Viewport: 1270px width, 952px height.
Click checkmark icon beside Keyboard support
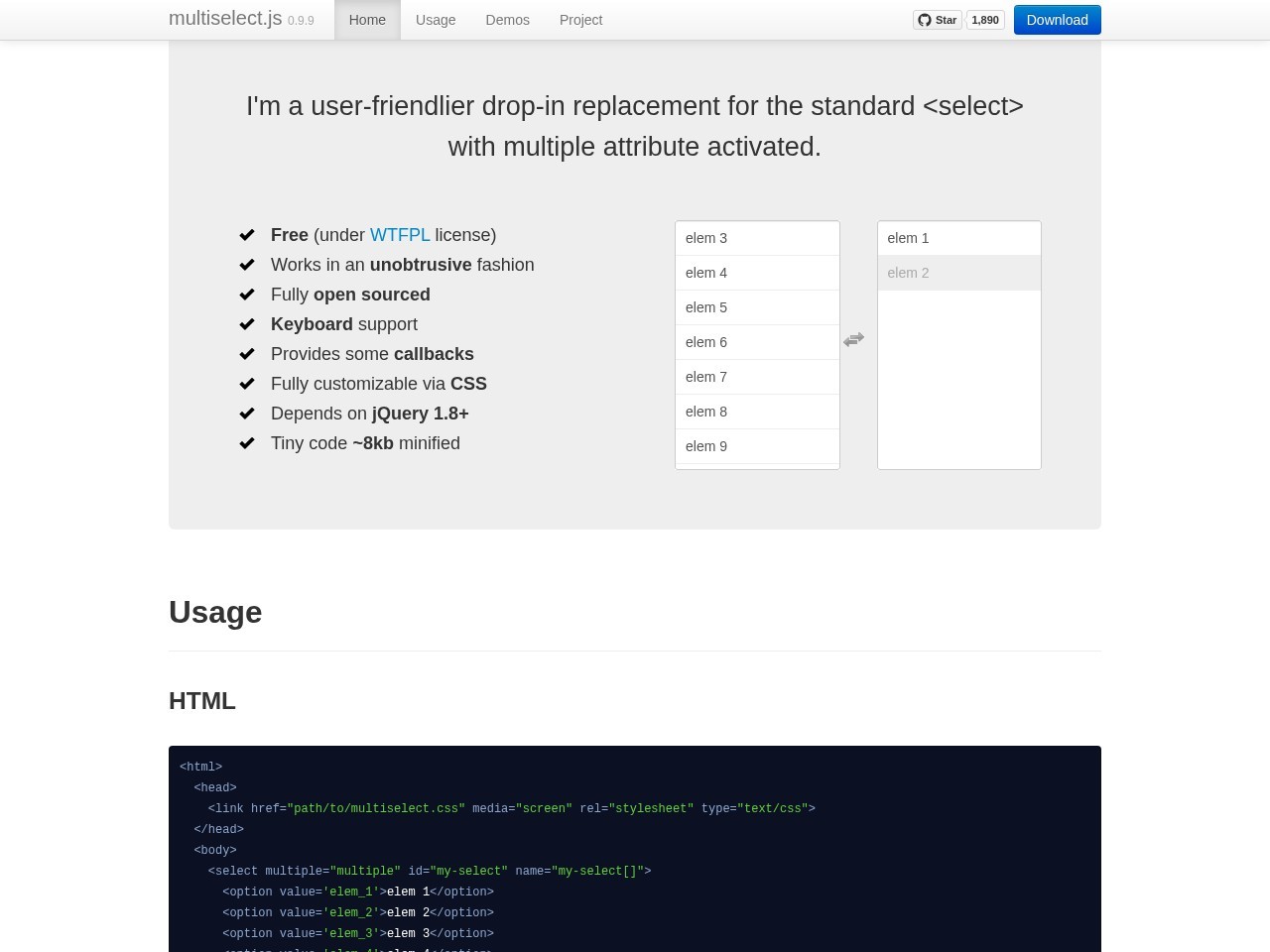[247, 324]
